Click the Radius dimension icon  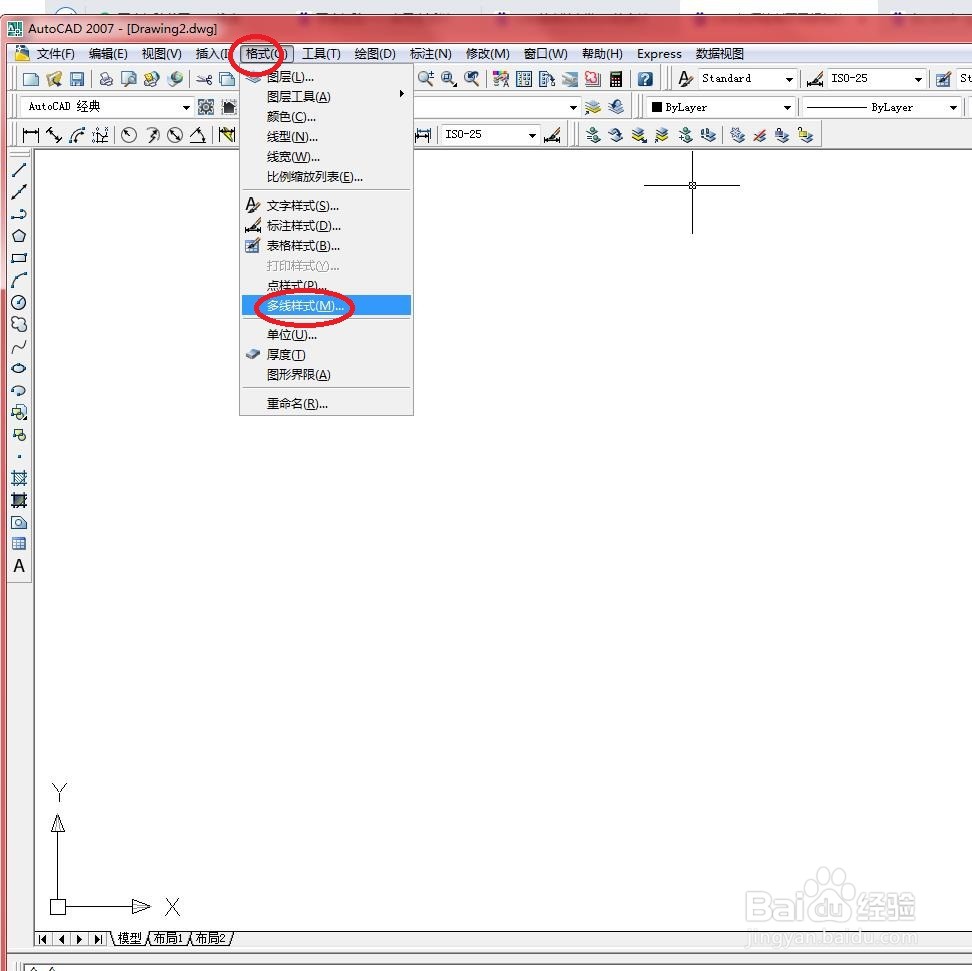point(129,135)
